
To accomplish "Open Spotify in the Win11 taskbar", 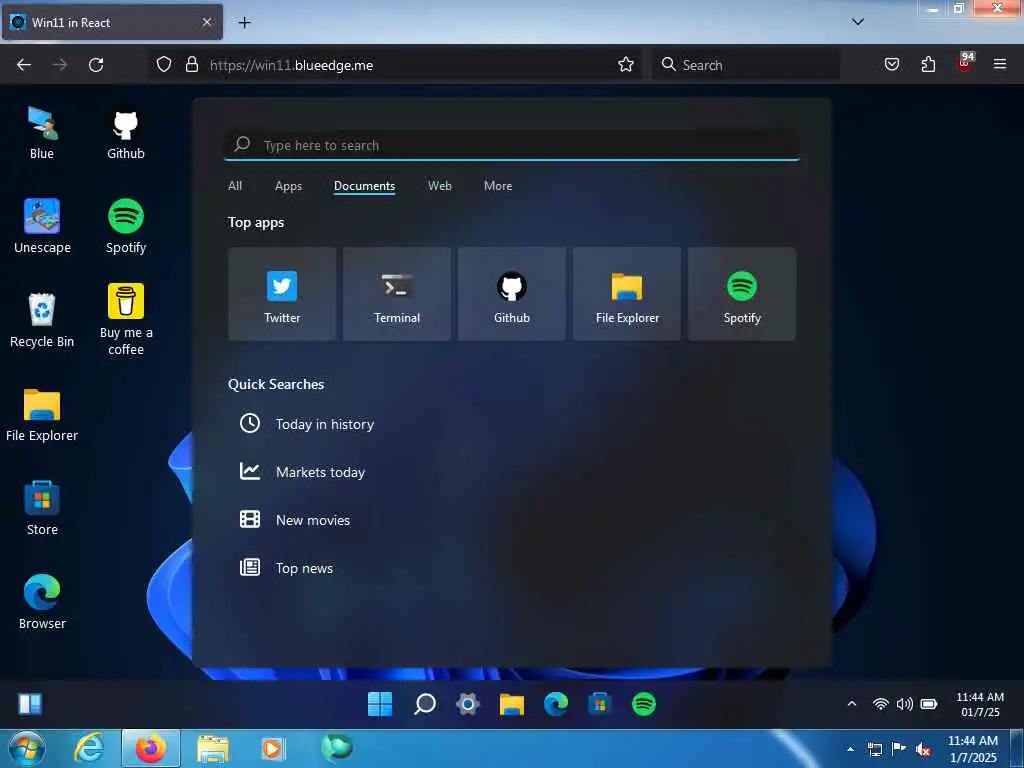I will [x=643, y=704].
